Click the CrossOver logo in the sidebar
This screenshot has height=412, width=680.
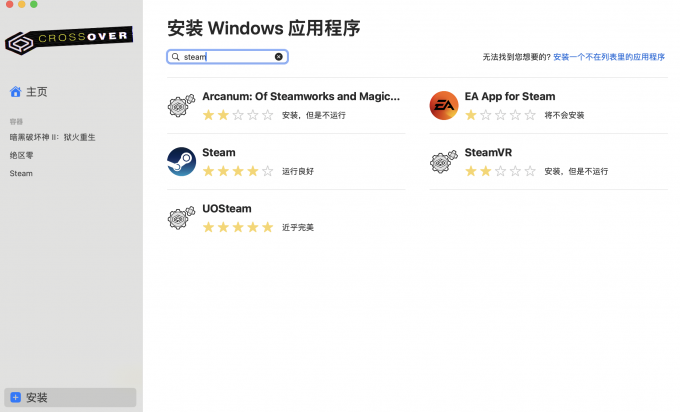(69, 40)
